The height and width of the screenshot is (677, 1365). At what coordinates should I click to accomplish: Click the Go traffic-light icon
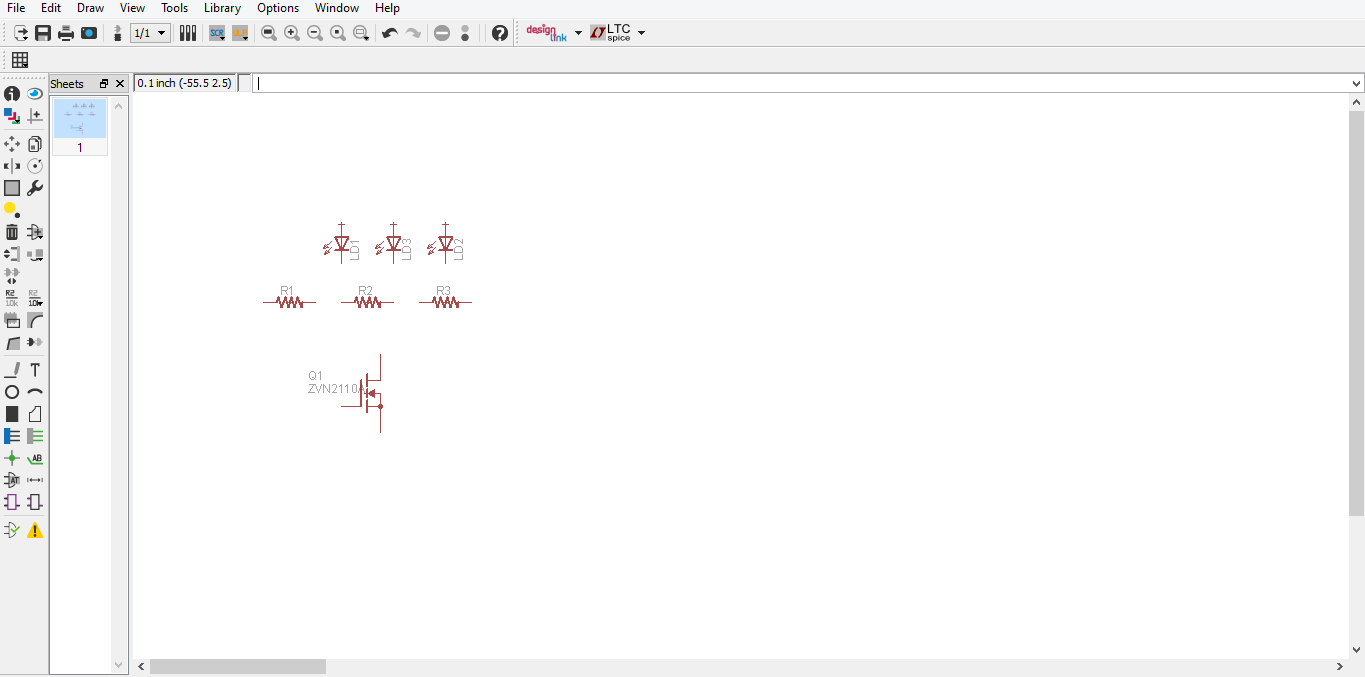point(465,33)
